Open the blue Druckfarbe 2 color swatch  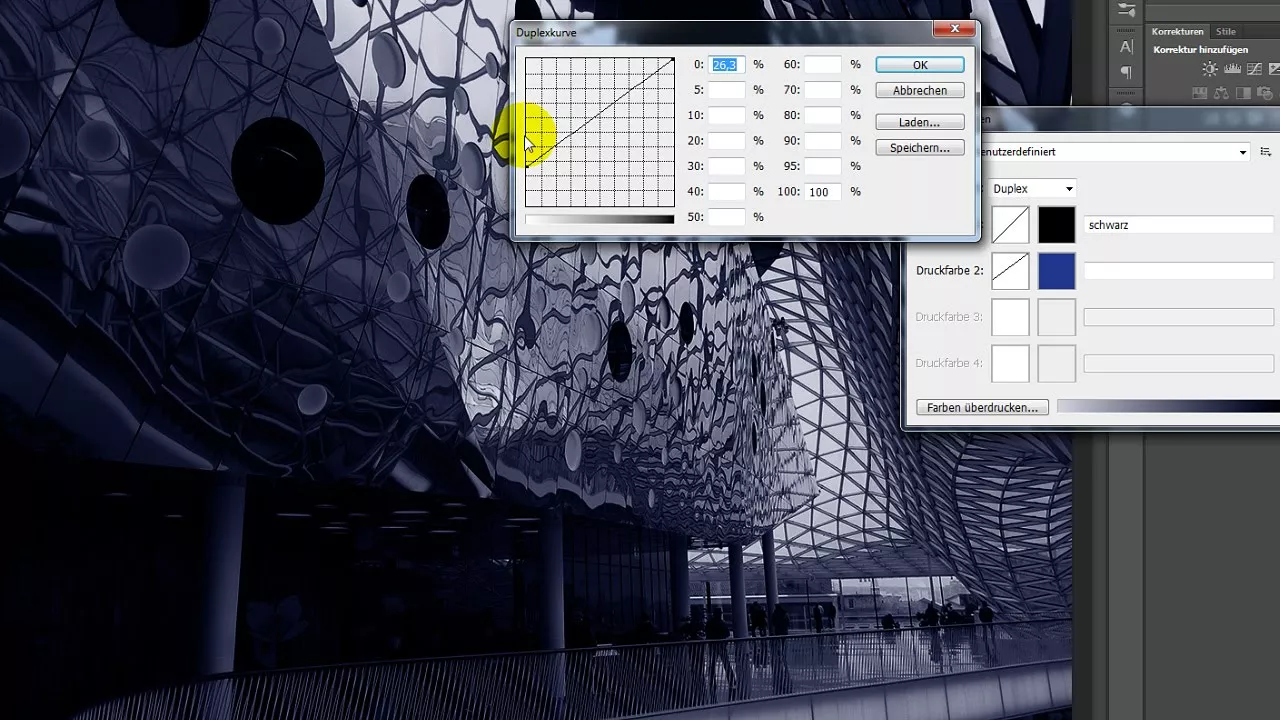[1056, 270]
